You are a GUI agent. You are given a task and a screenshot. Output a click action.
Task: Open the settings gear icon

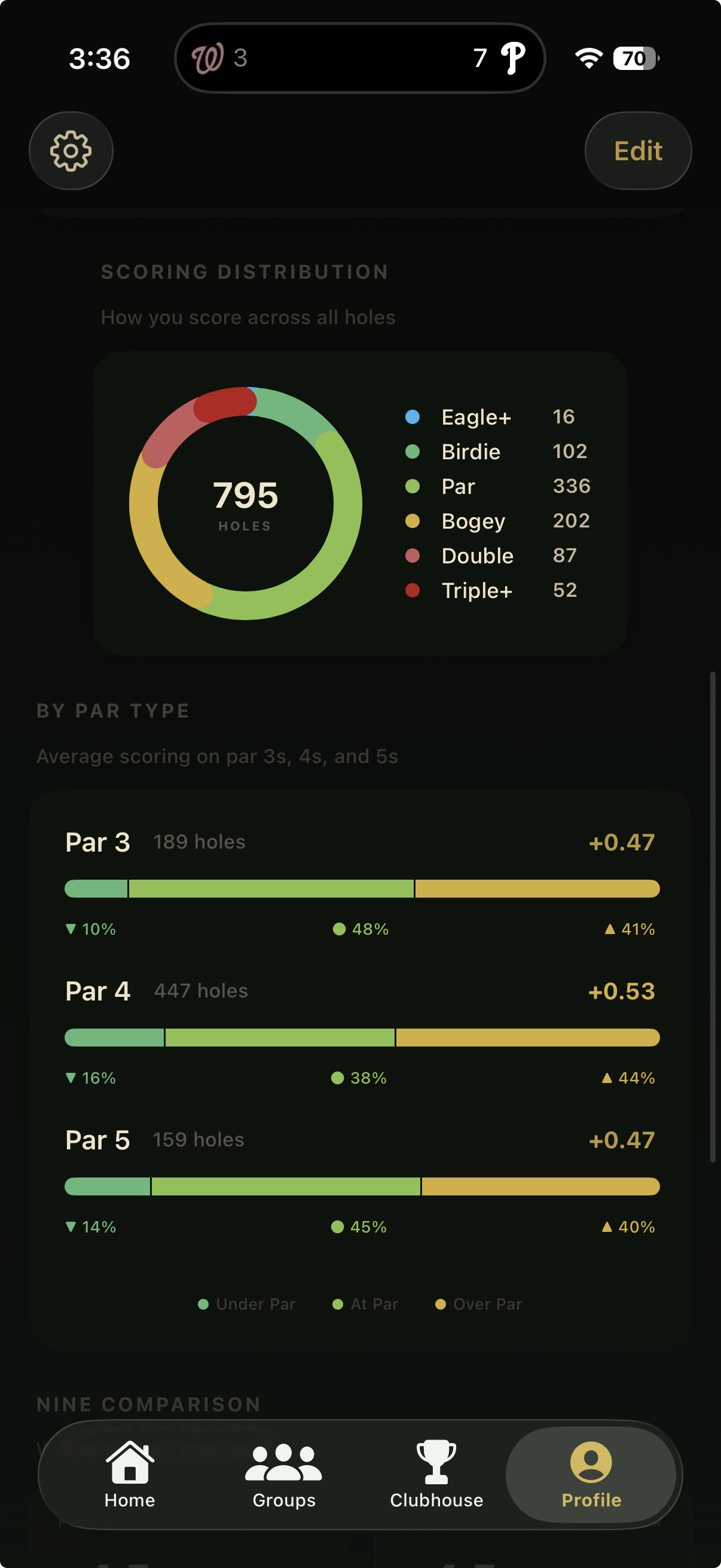(x=71, y=150)
